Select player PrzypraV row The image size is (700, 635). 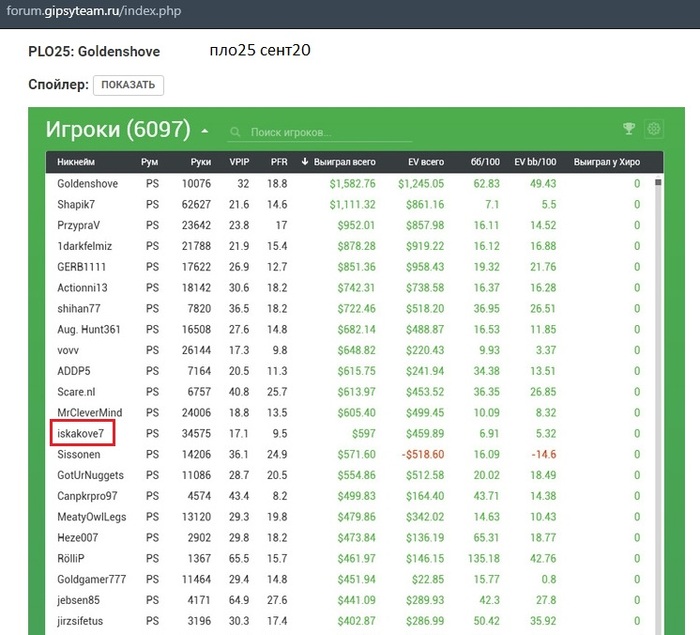pos(349,225)
